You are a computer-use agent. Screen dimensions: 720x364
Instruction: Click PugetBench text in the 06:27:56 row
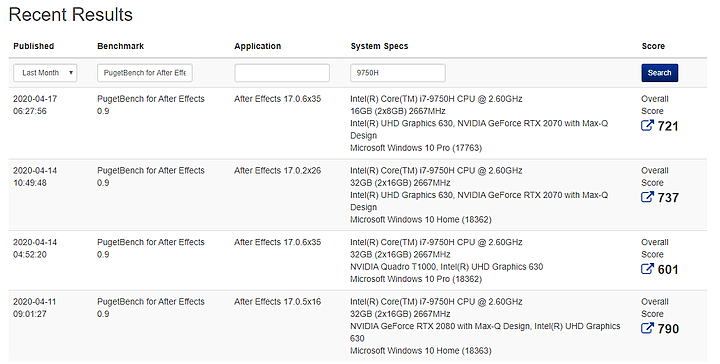[x=151, y=105]
